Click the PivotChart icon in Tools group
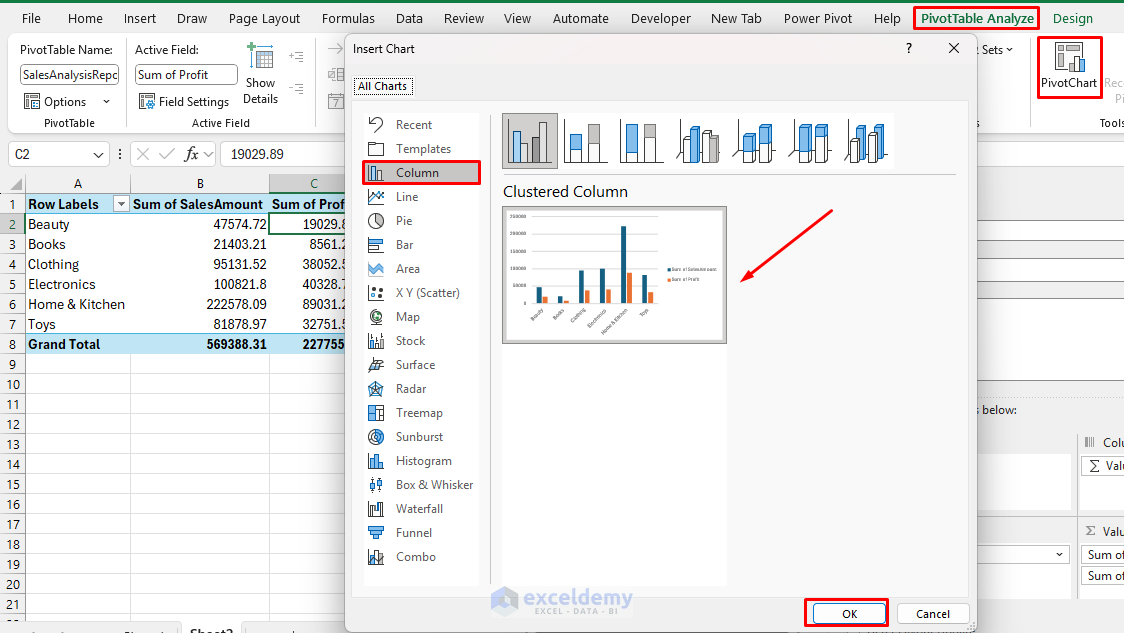 click(1069, 66)
